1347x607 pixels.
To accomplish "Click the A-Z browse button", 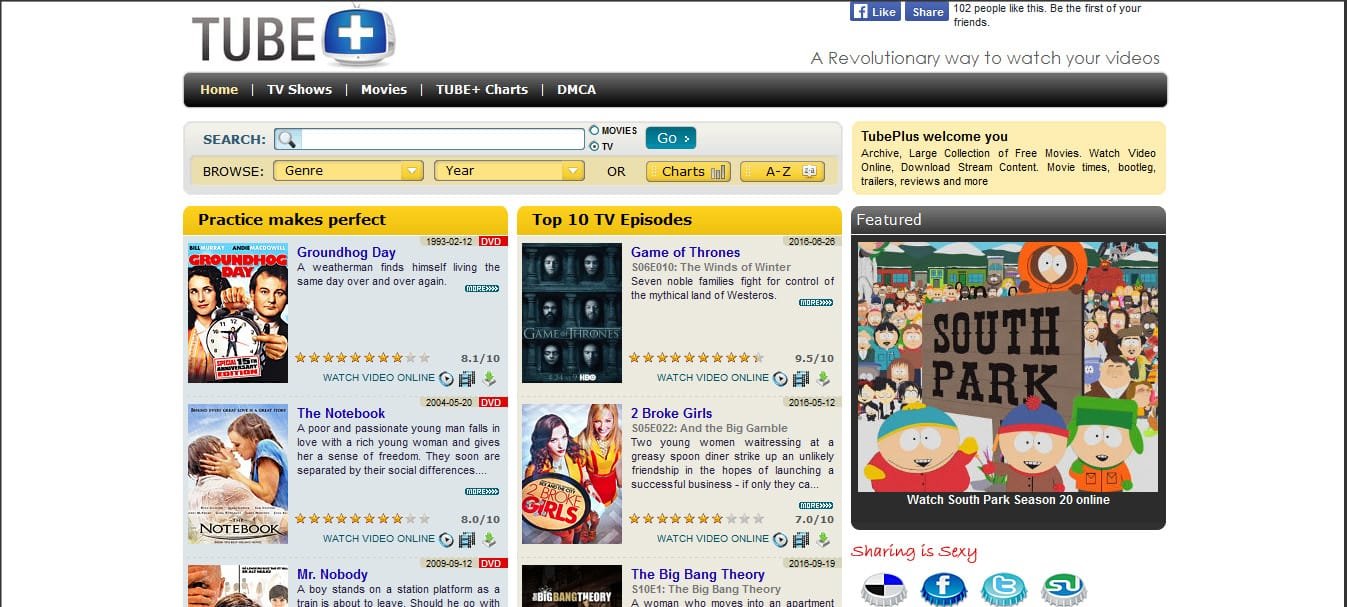I will pos(782,171).
